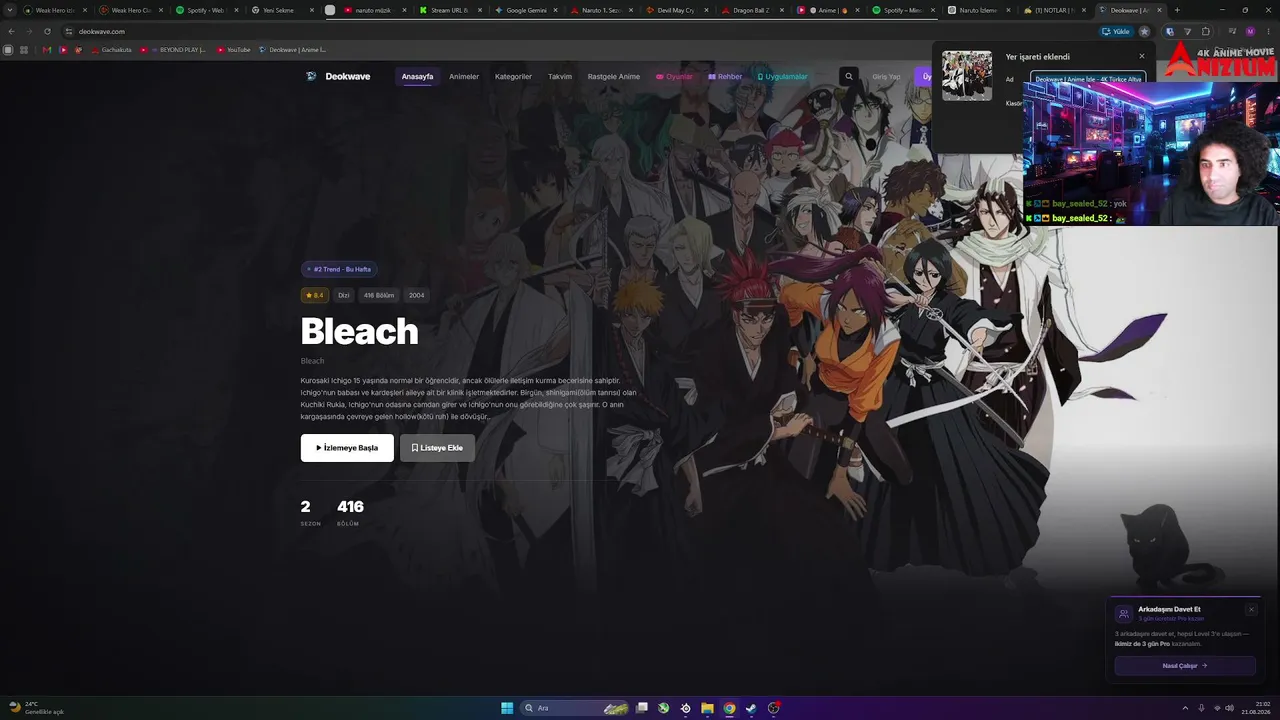This screenshot has width=1280, height=720.
Task: Click the 2004 year badge
Action: [416, 295]
